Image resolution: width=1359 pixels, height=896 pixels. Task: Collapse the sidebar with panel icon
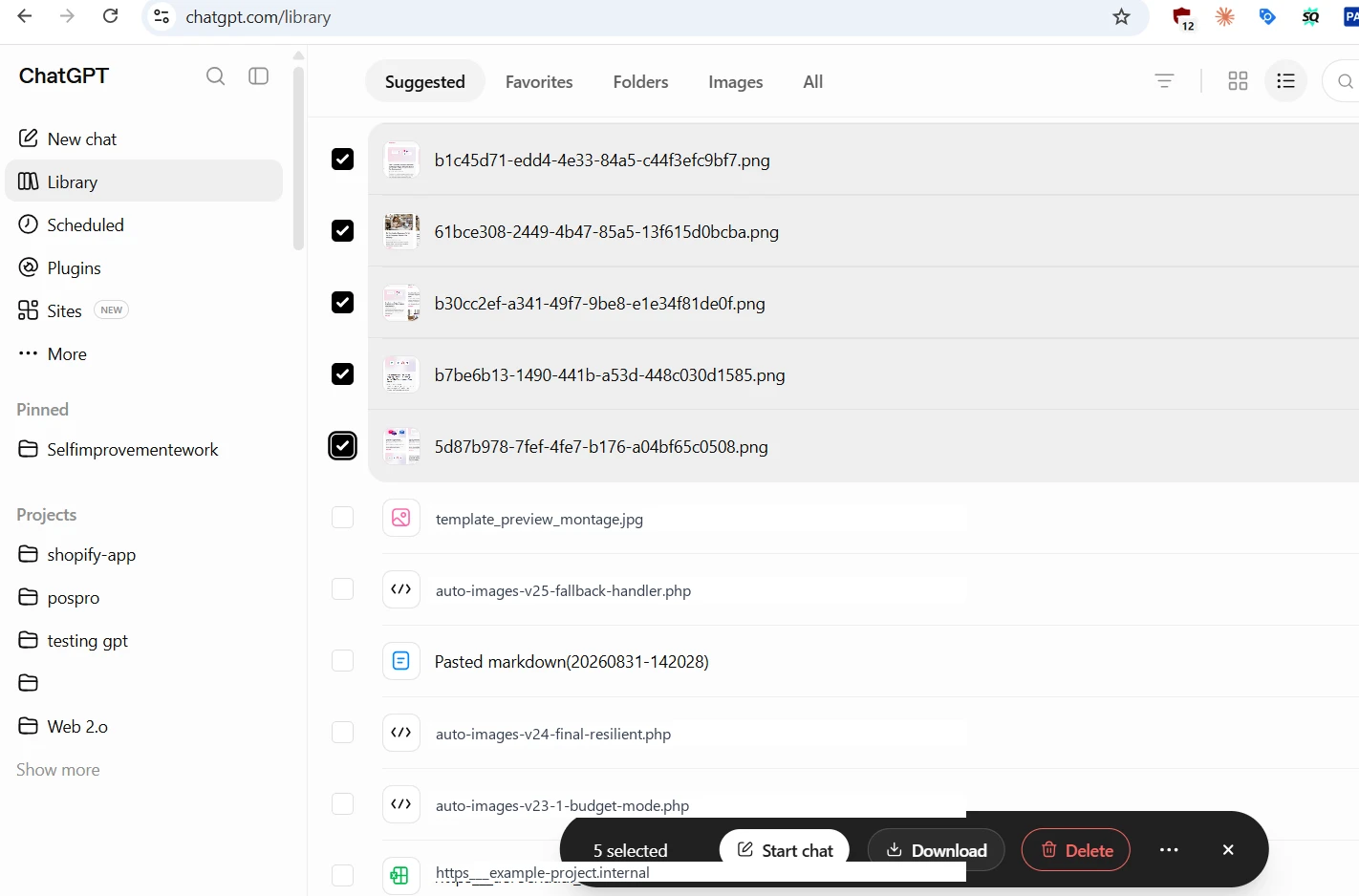coord(259,76)
